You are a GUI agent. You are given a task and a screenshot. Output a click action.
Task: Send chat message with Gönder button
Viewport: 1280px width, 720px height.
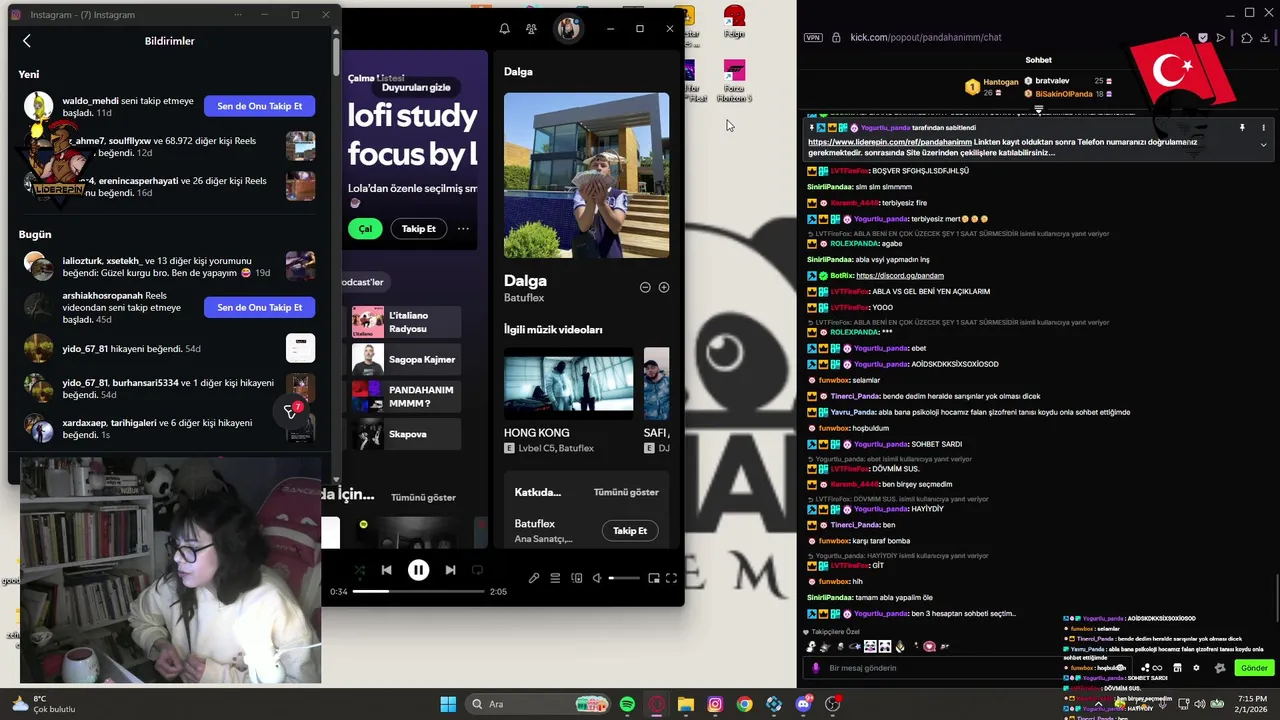coord(1254,668)
